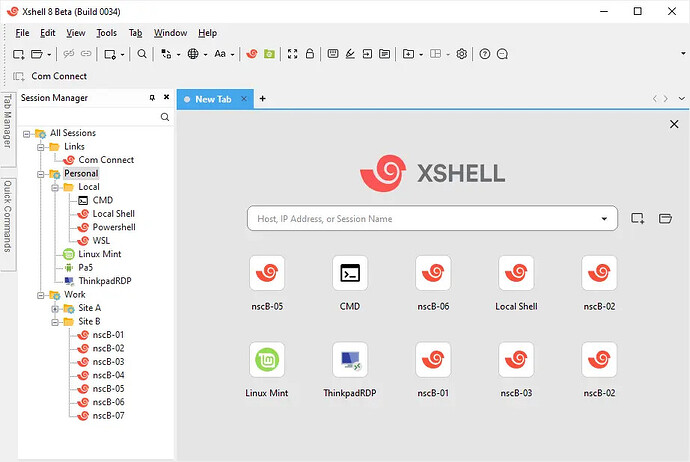Click new session icon beside address box

click(638, 218)
